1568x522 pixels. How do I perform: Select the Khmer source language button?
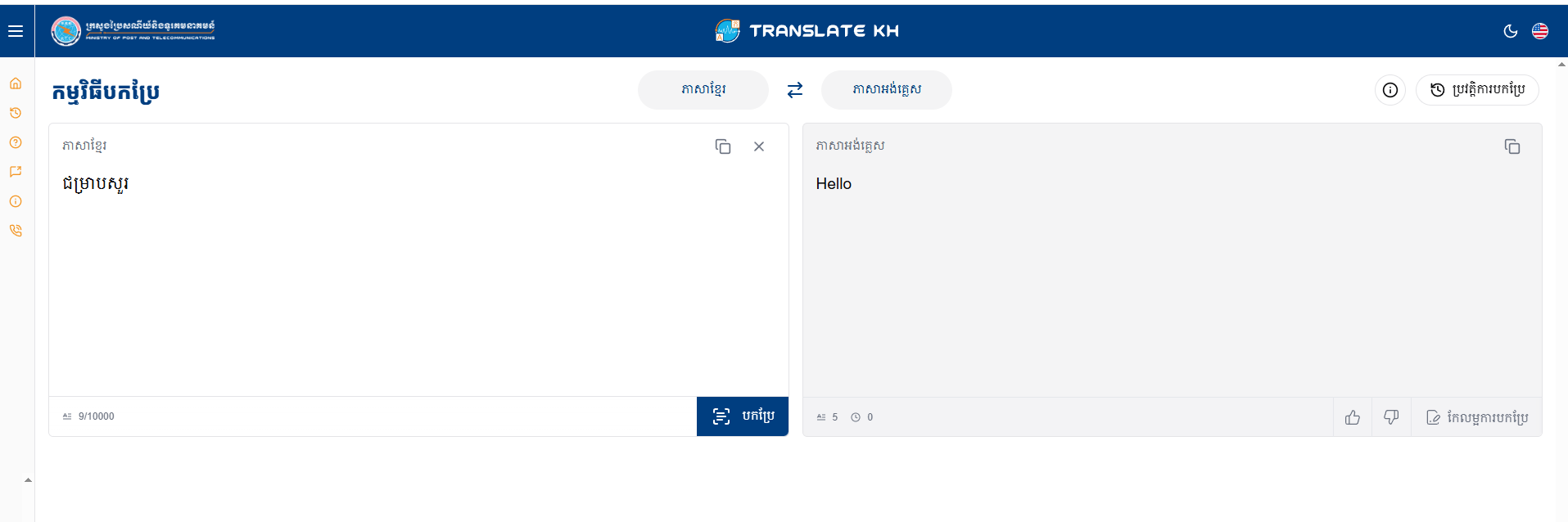pos(703,89)
